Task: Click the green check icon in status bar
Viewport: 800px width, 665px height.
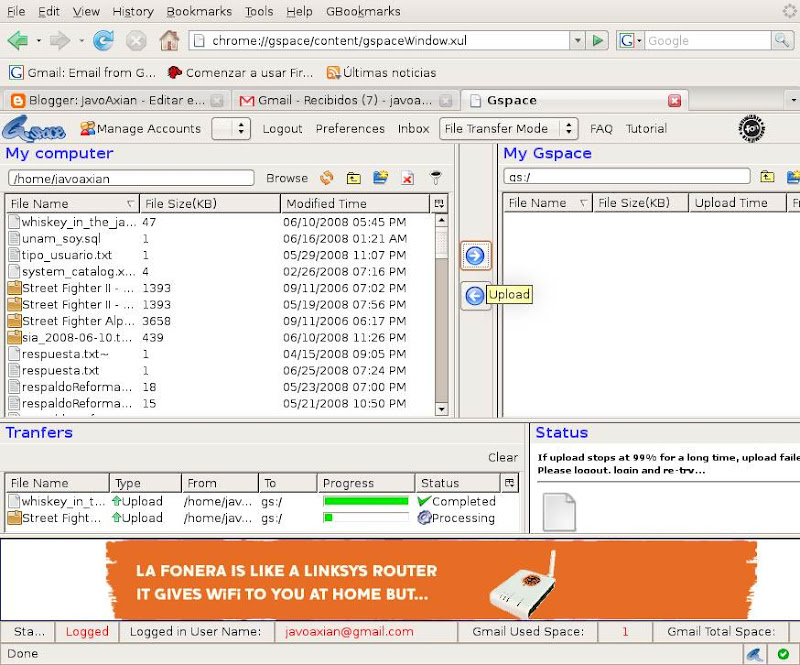Action: [x=783, y=654]
